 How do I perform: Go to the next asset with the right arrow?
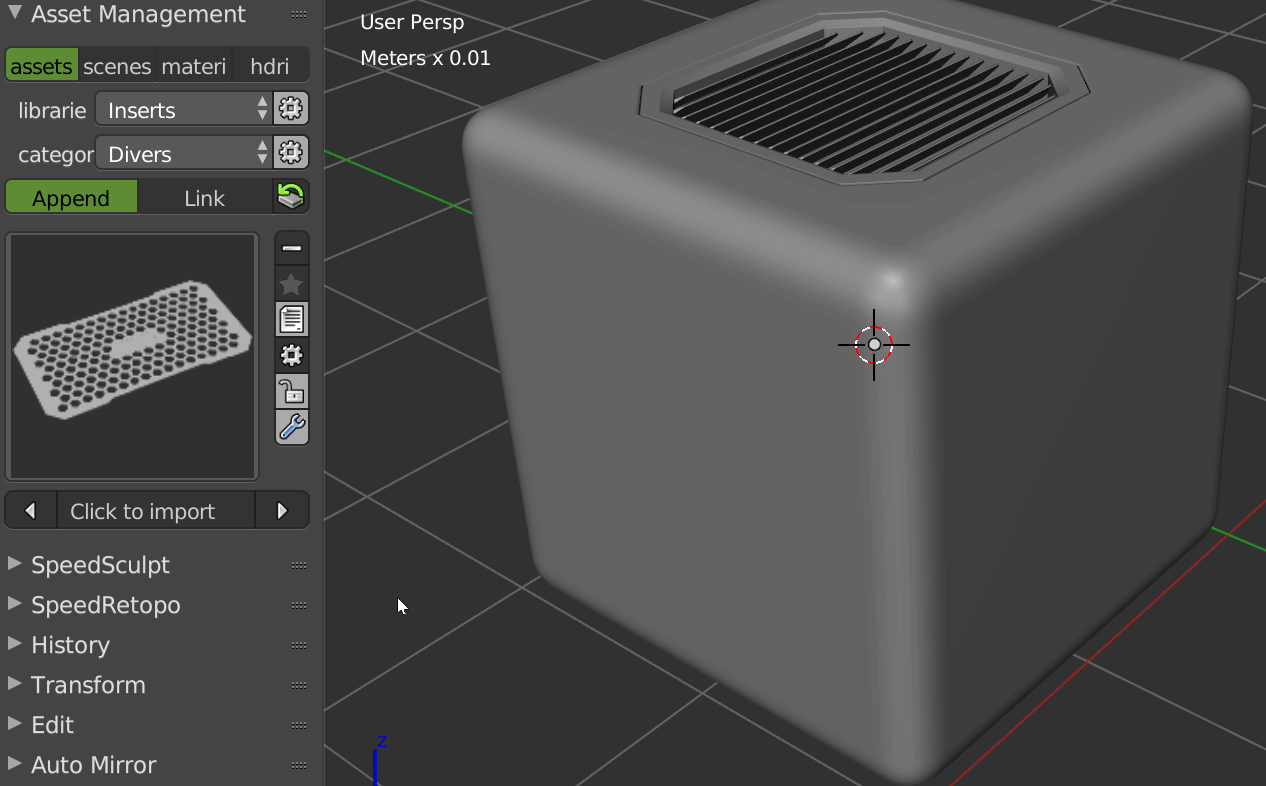(282, 511)
